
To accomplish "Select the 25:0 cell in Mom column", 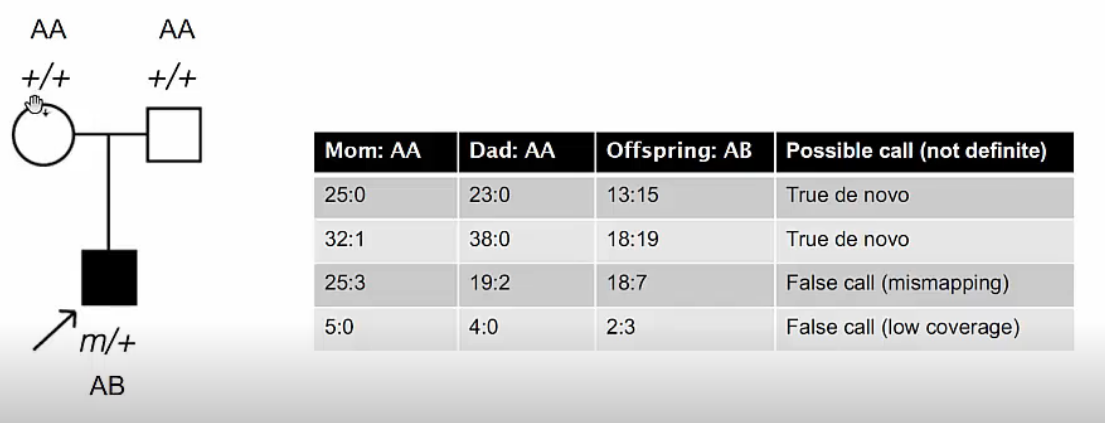I will (347, 197).
